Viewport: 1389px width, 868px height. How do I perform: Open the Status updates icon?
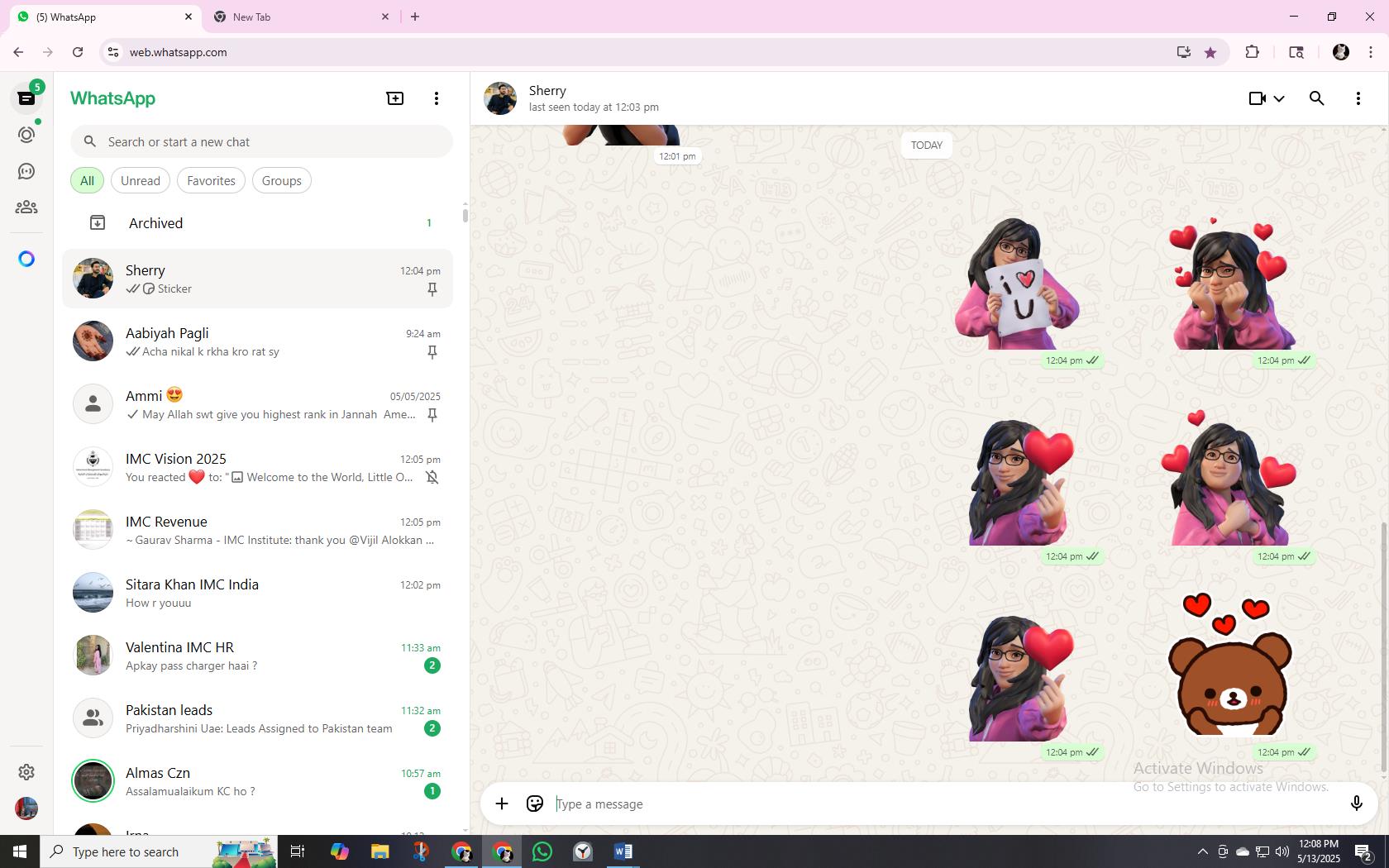tap(26, 135)
